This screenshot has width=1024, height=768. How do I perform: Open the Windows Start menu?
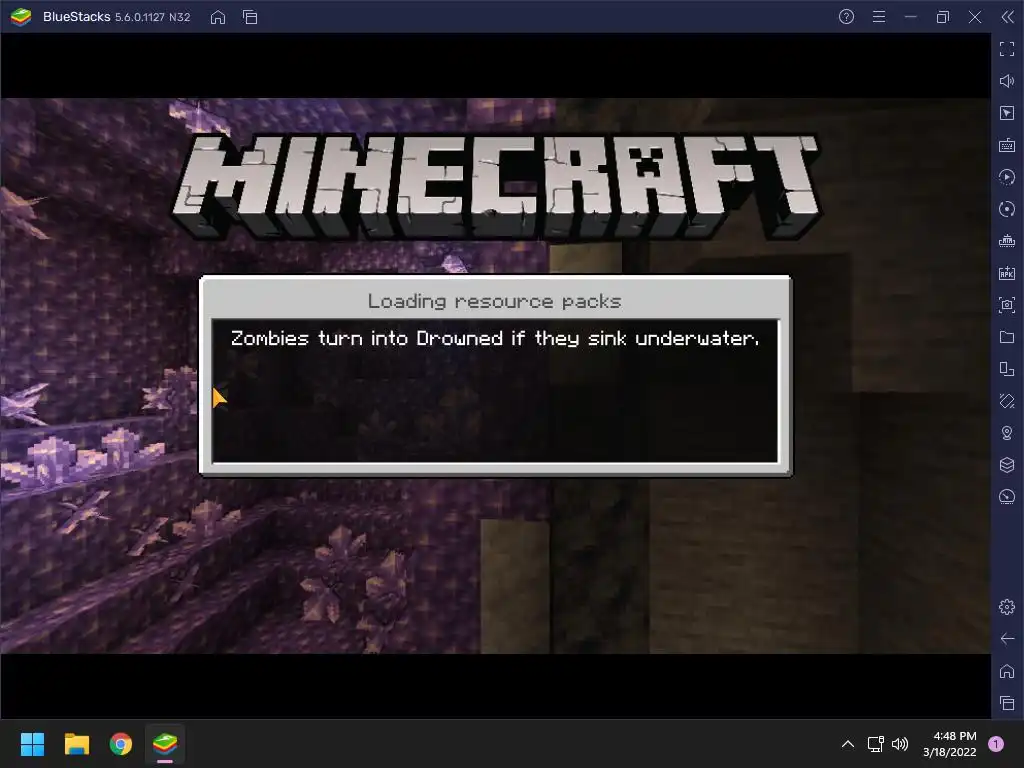(x=32, y=744)
